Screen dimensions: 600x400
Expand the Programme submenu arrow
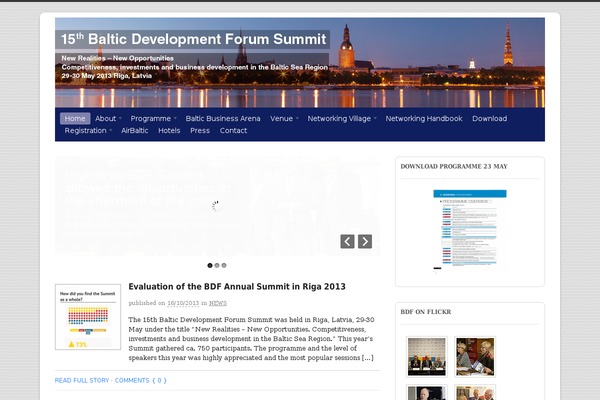[175, 119]
